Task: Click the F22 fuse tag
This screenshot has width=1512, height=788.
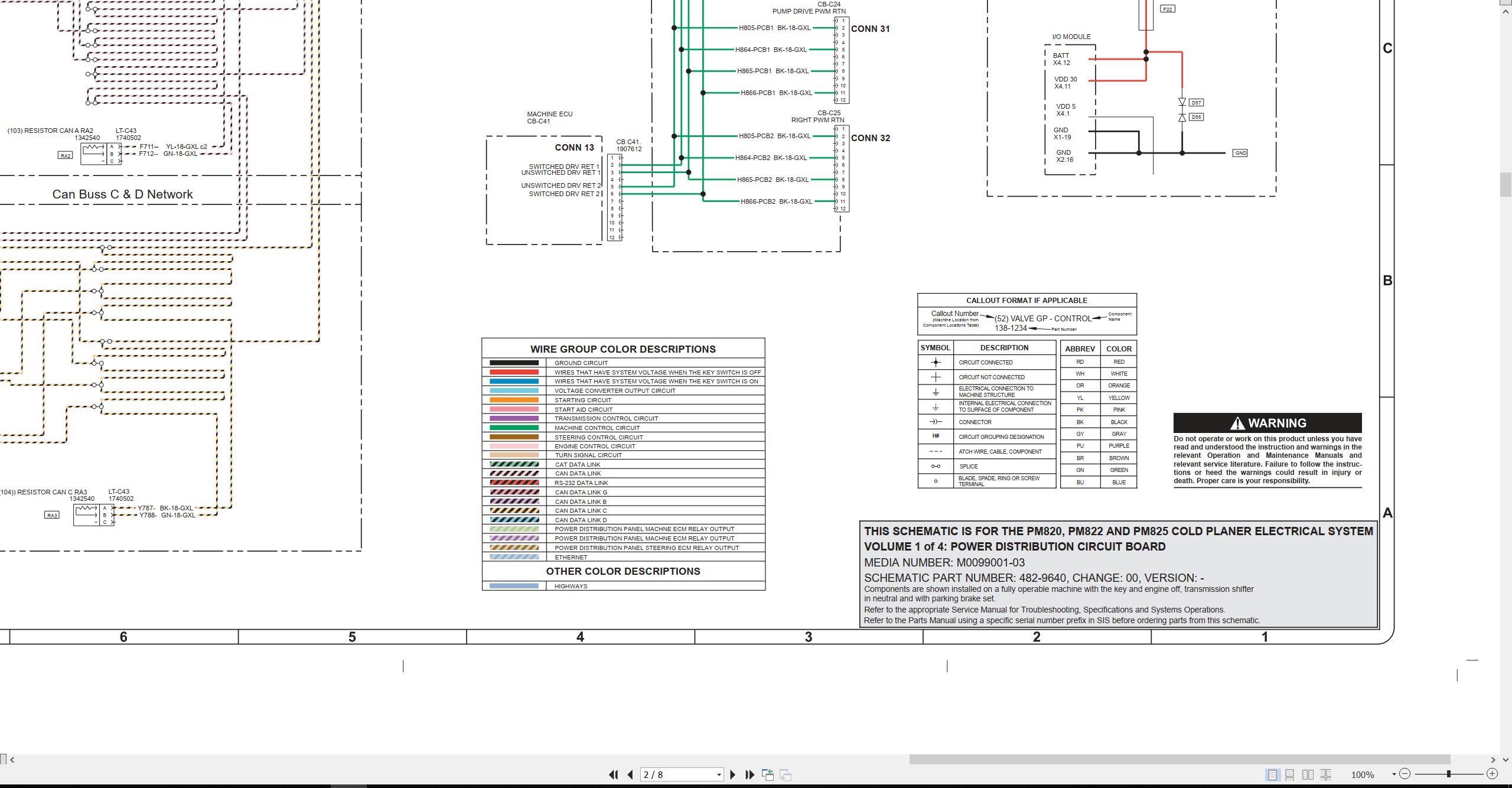Action: point(1168,9)
